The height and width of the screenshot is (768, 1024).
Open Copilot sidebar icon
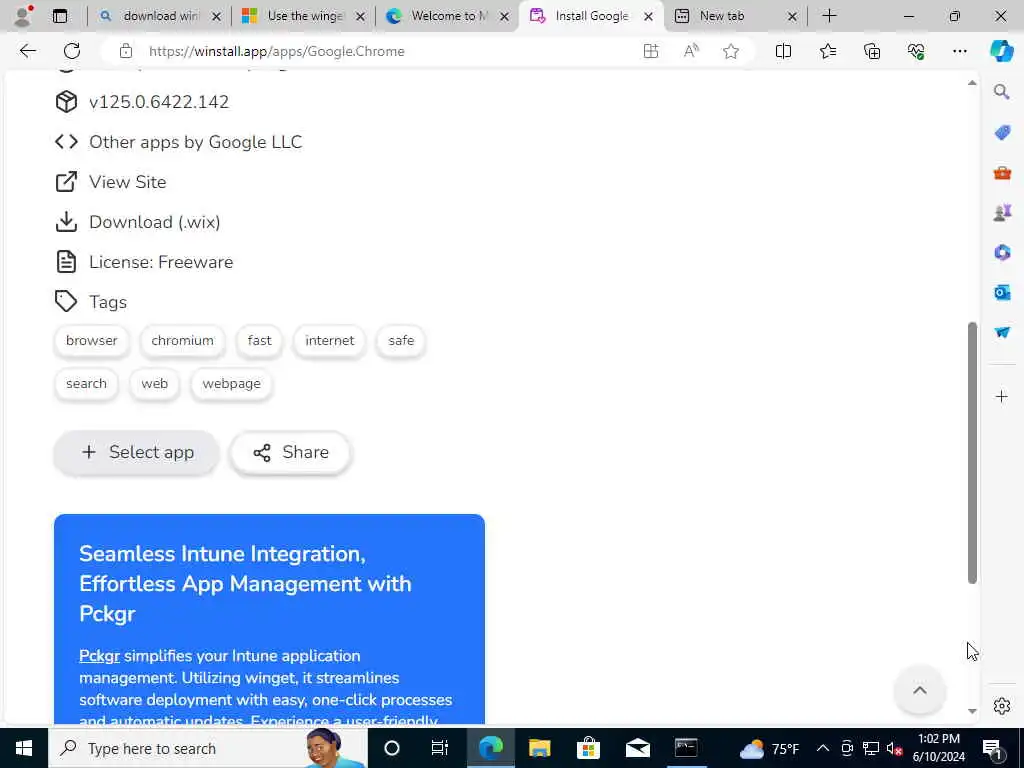click(x=1001, y=51)
